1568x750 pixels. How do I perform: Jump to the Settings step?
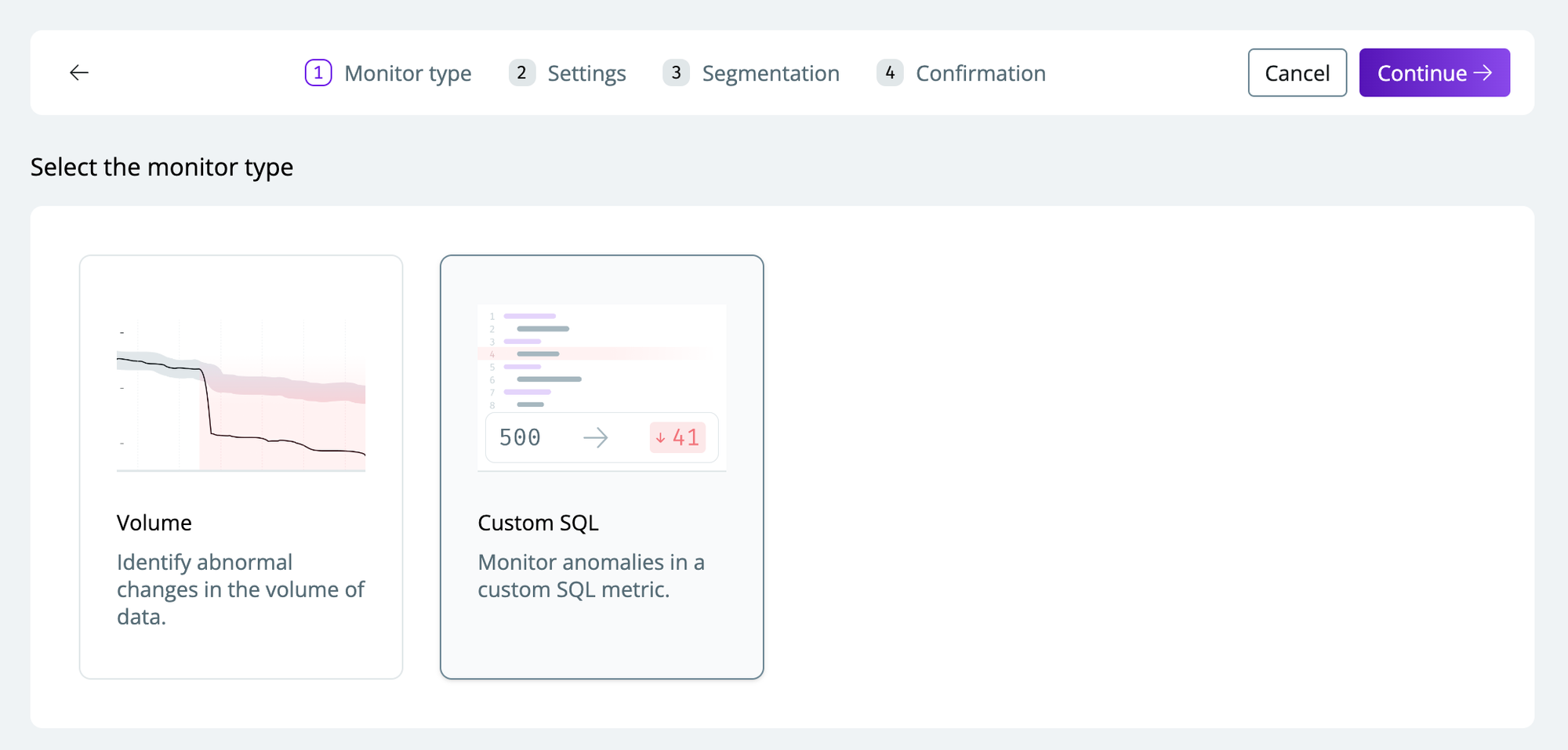[x=586, y=74]
